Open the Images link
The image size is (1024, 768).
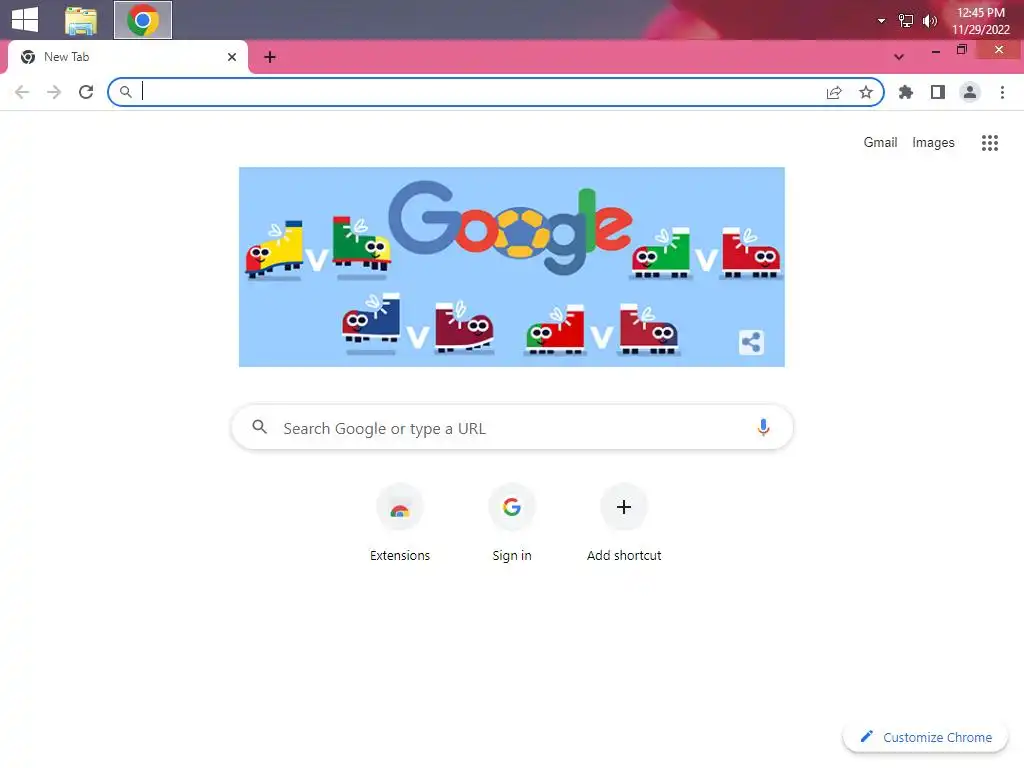(x=933, y=142)
